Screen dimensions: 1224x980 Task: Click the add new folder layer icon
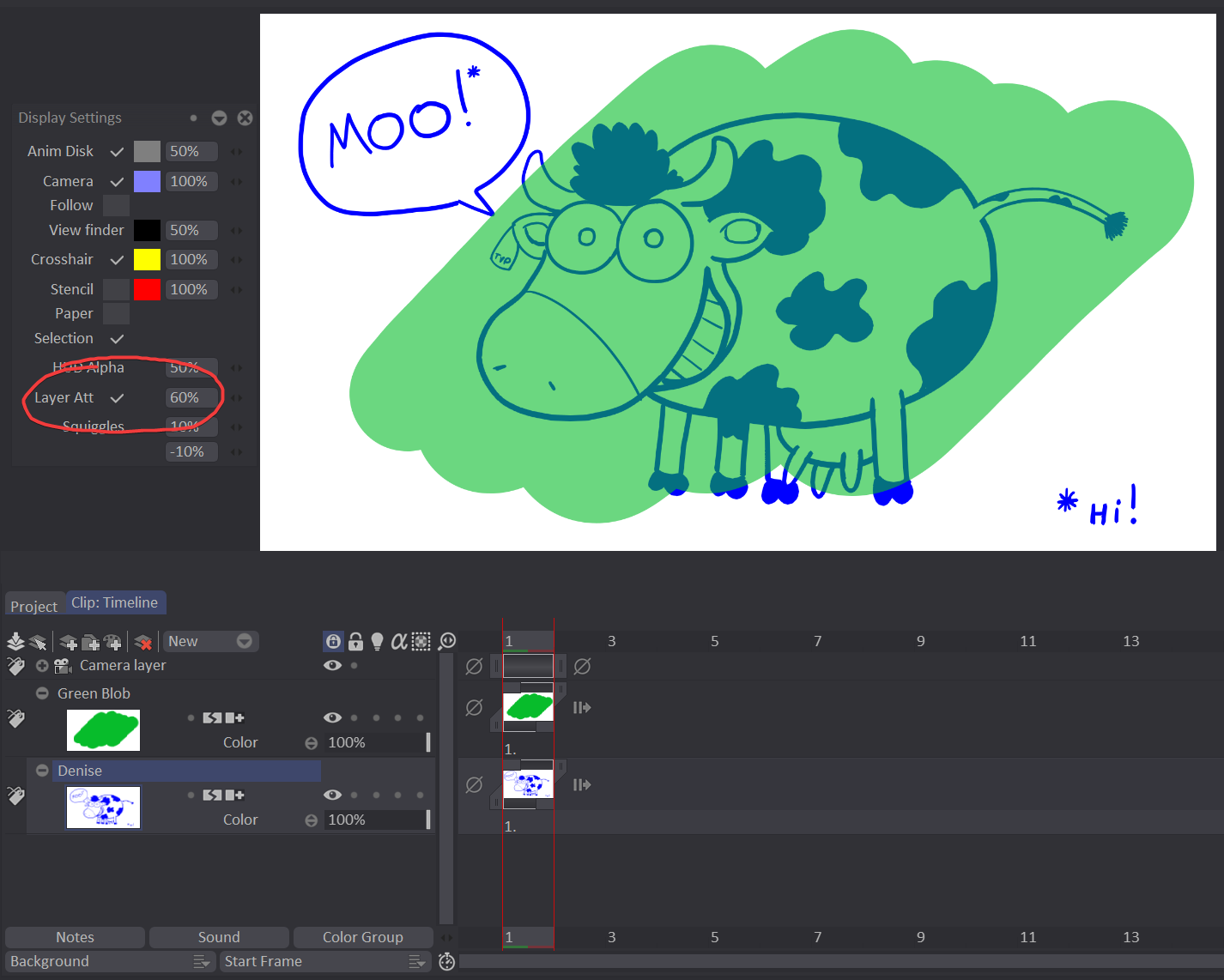coord(90,642)
